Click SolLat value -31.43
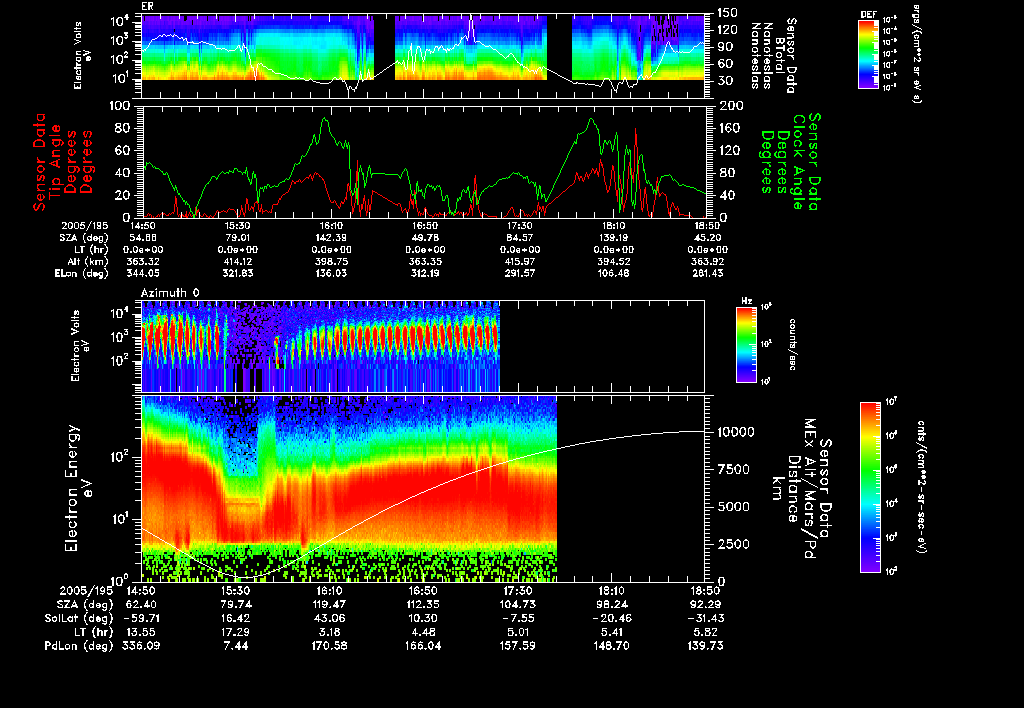Viewport: 1024px width, 708px height. (x=705, y=618)
